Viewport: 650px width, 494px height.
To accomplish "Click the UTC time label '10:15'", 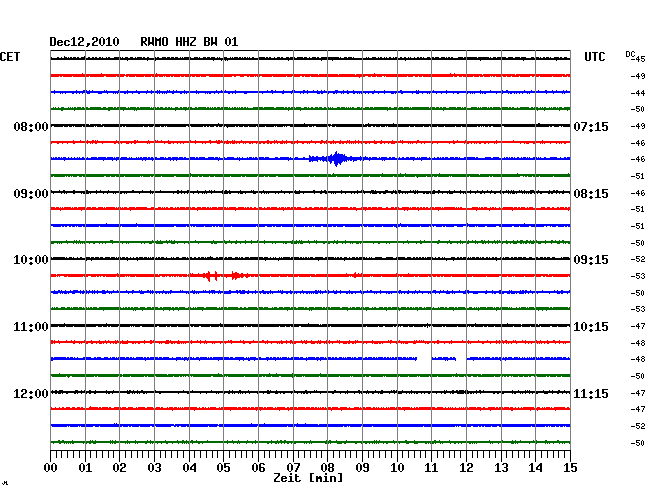I will [591, 327].
